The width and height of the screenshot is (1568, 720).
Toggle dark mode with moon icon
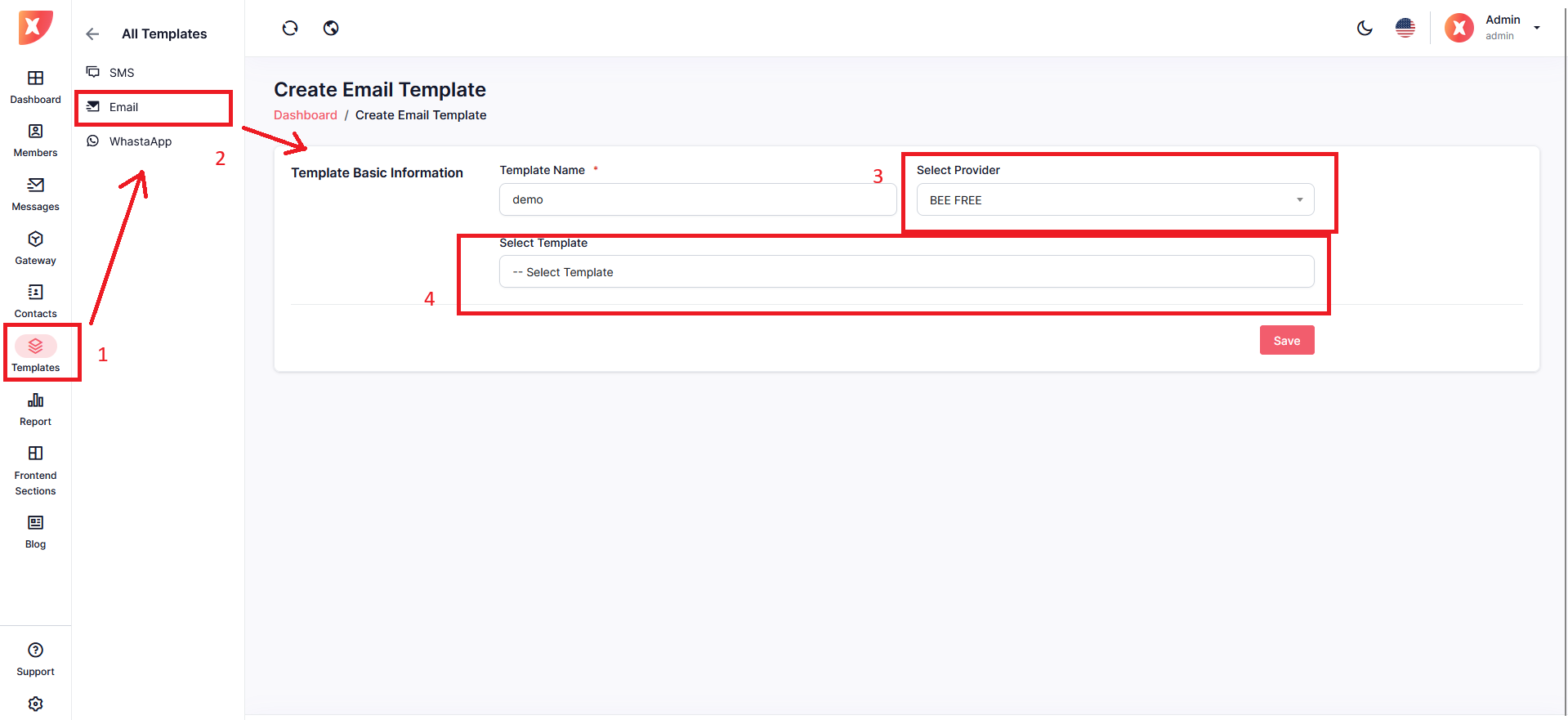pyautogui.click(x=1365, y=29)
